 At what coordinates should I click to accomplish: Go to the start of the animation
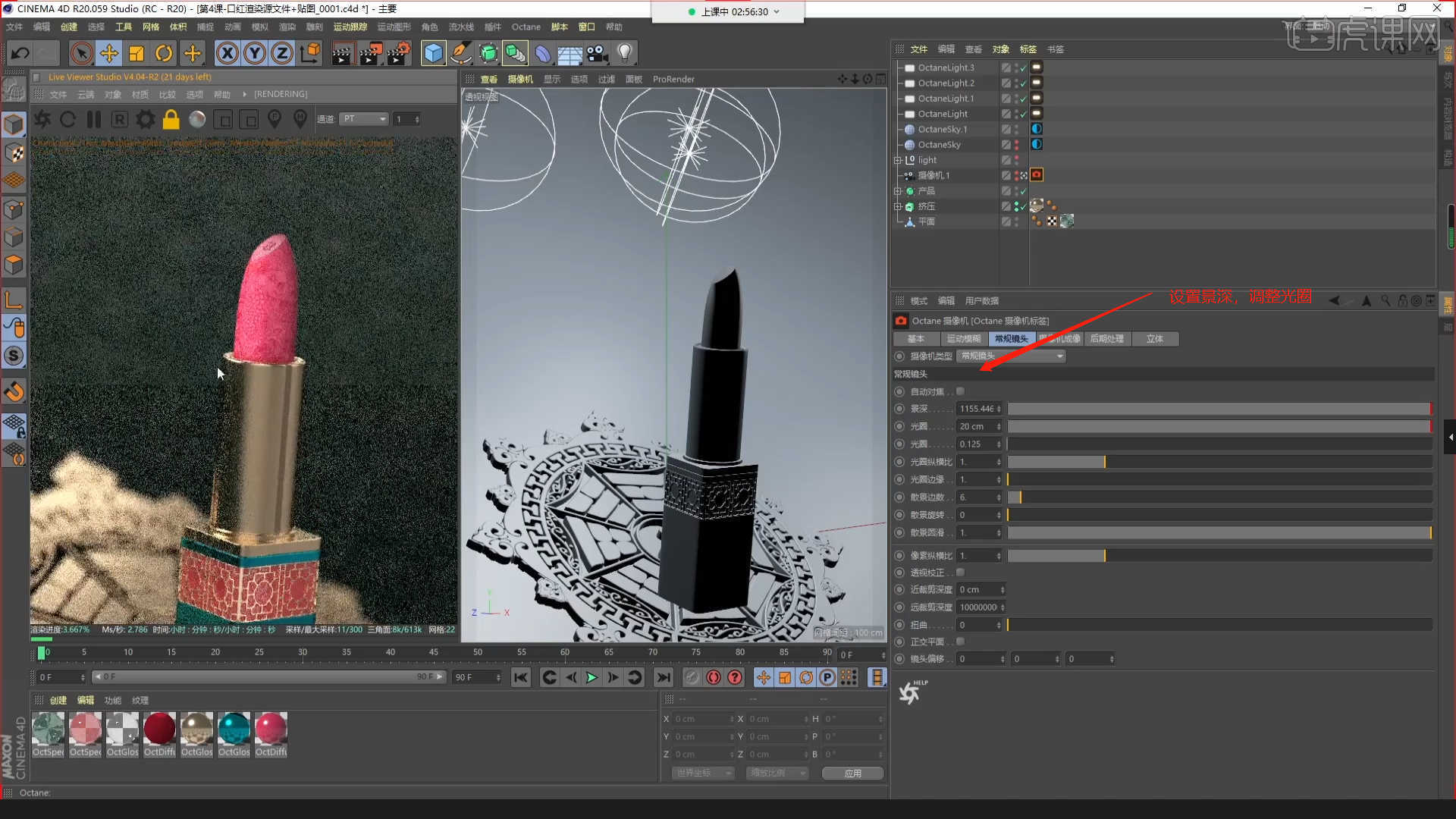520,678
